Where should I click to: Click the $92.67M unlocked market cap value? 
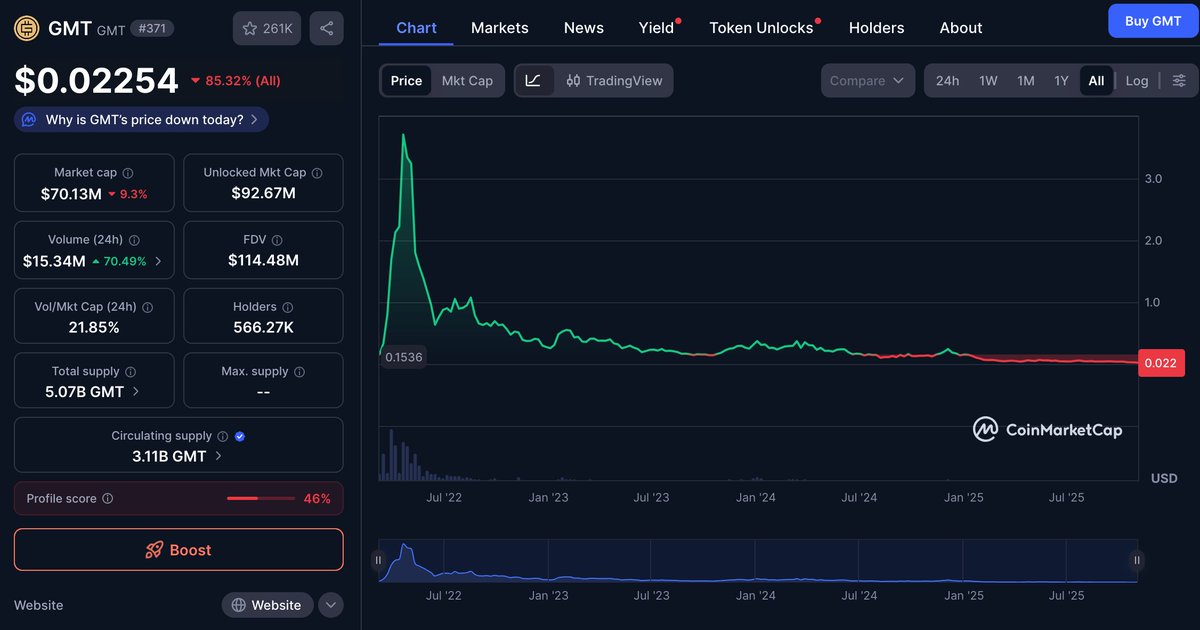[x=263, y=194]
